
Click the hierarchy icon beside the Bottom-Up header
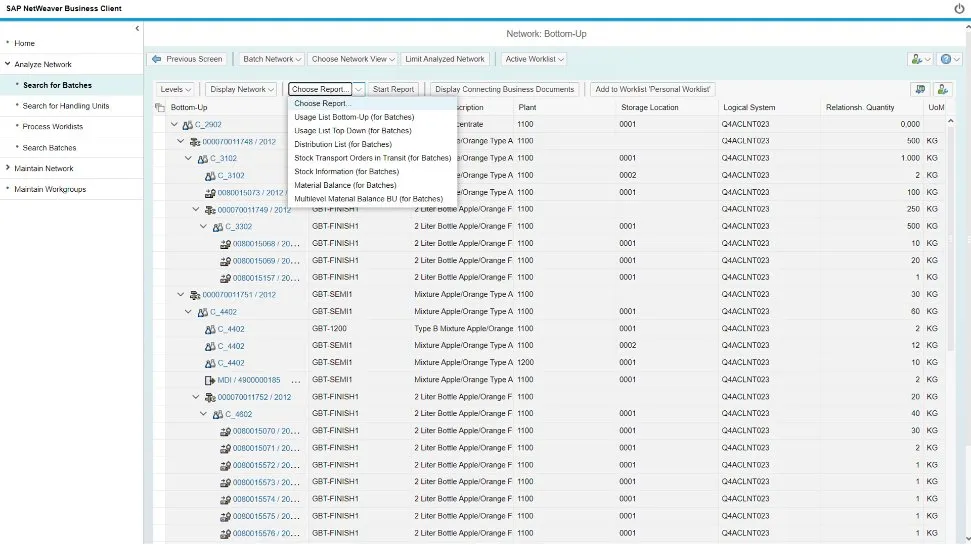coord(160,107)
